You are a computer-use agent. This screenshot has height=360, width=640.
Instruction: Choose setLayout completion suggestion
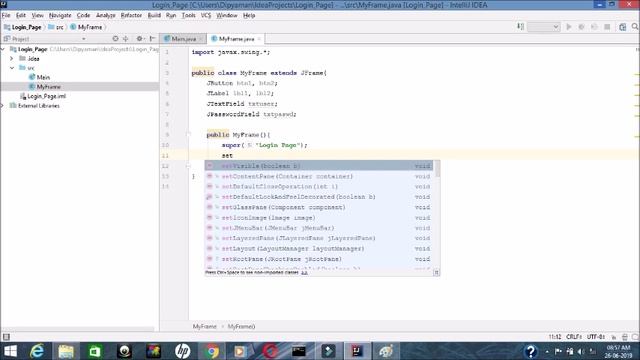pos(319,249)
